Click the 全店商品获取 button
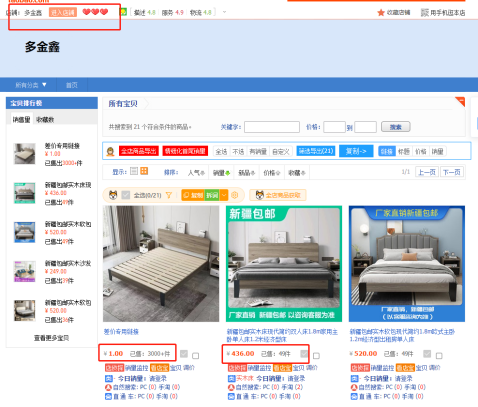Screen dimensions: 478x407 coord(278,195)
